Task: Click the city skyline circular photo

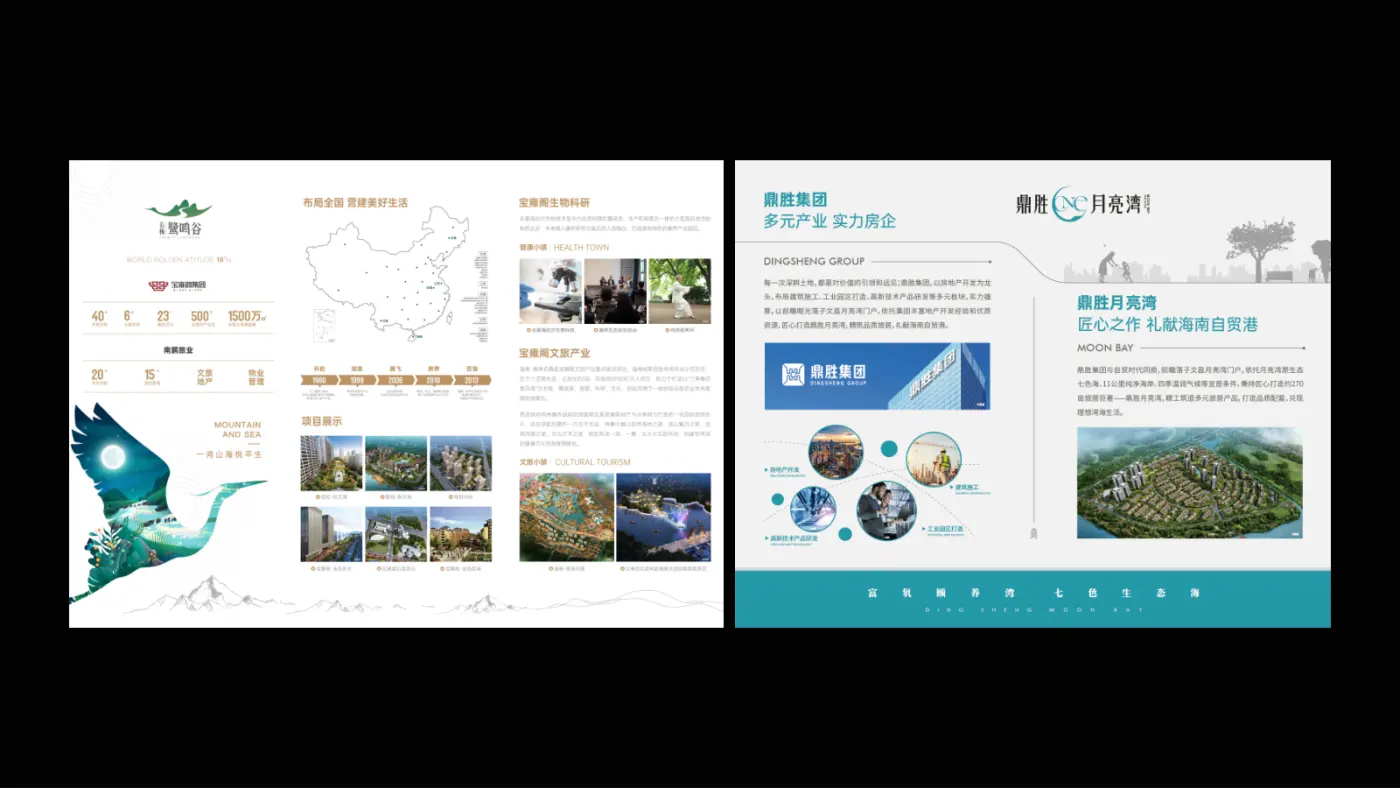Action: coord(836,452)
